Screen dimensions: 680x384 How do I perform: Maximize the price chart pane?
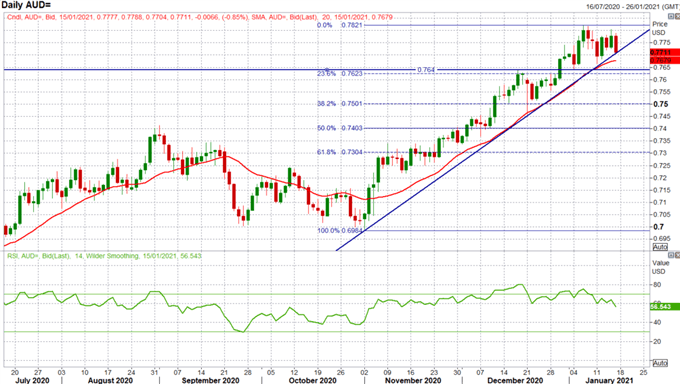671,16
